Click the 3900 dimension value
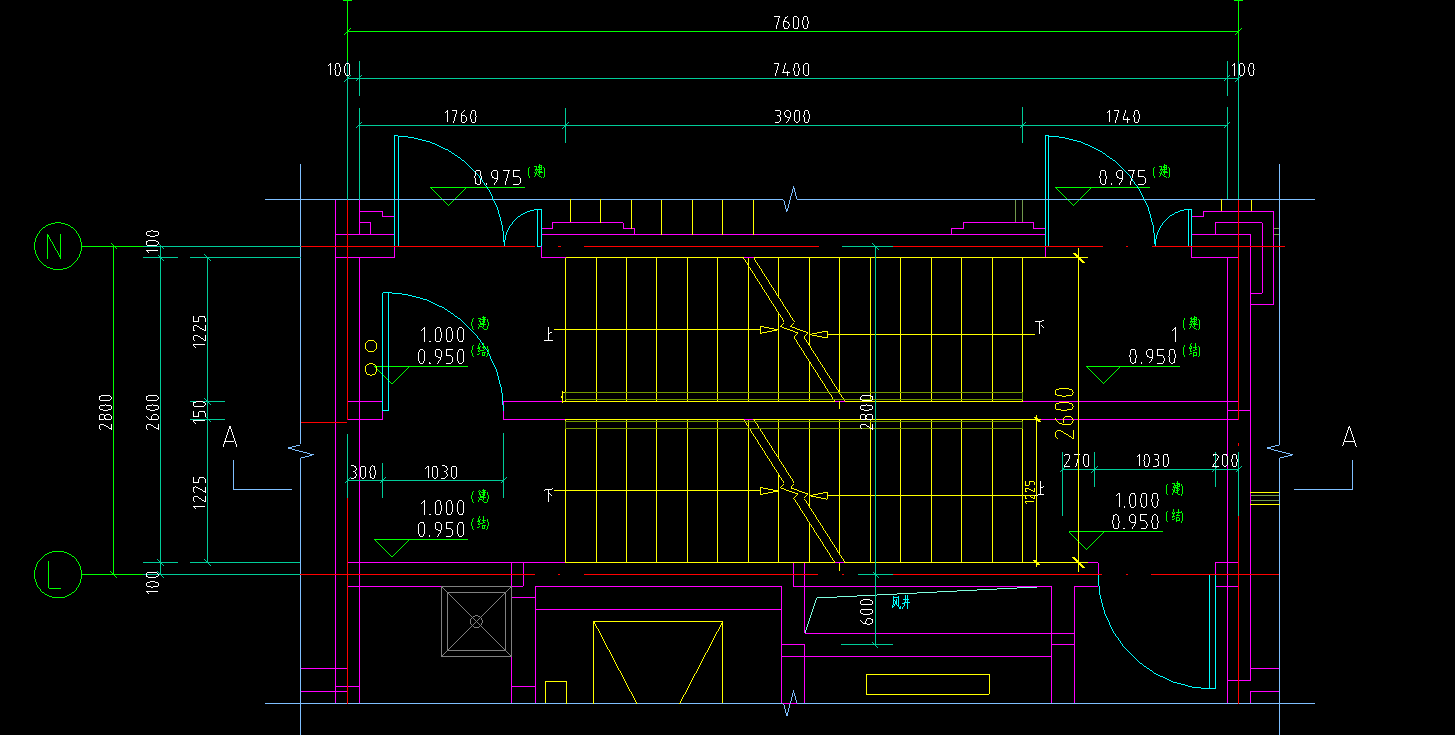This screenshot has height=735, width=1455. 792,117
